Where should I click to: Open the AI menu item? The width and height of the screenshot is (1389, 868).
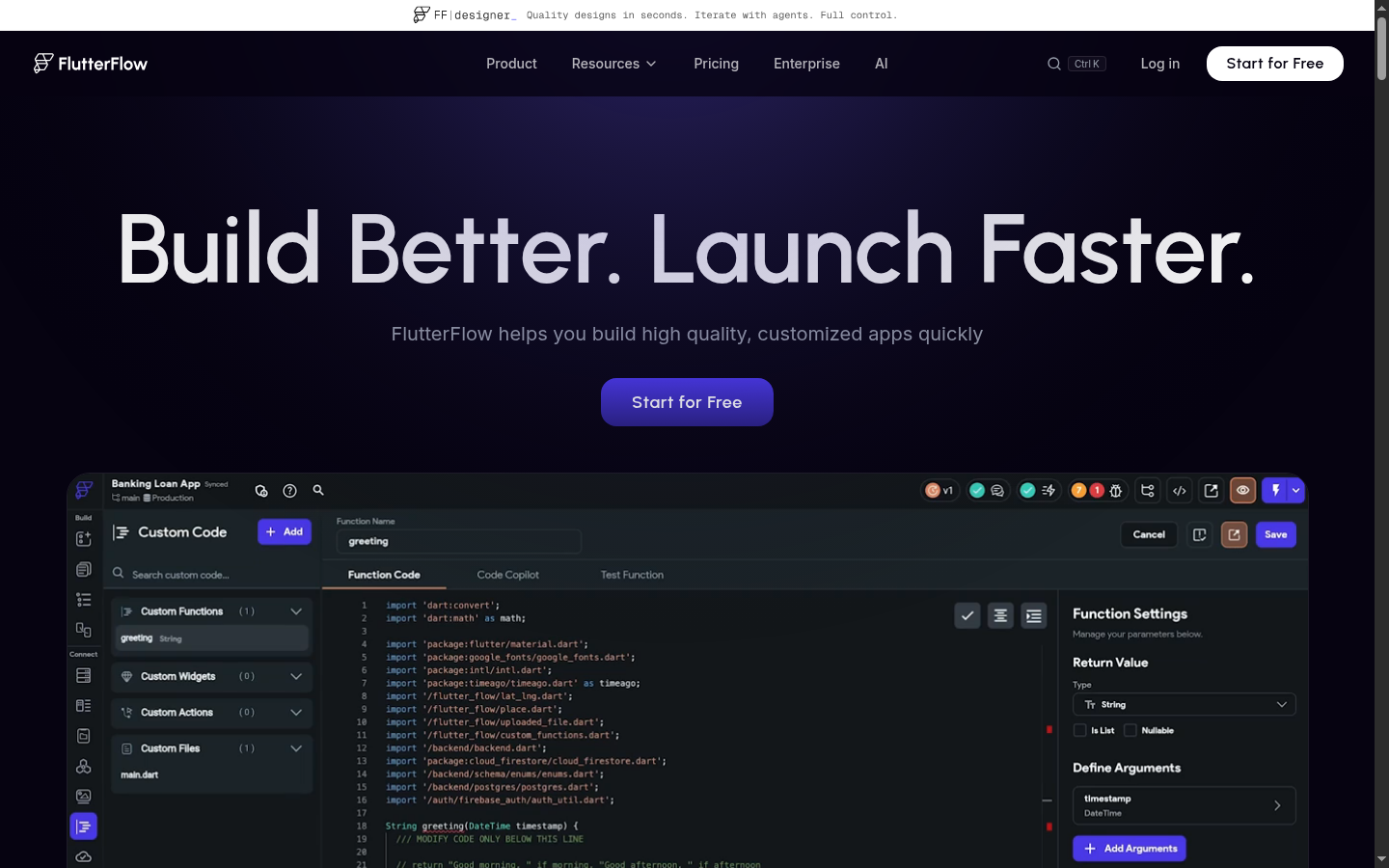pos(881,64)
